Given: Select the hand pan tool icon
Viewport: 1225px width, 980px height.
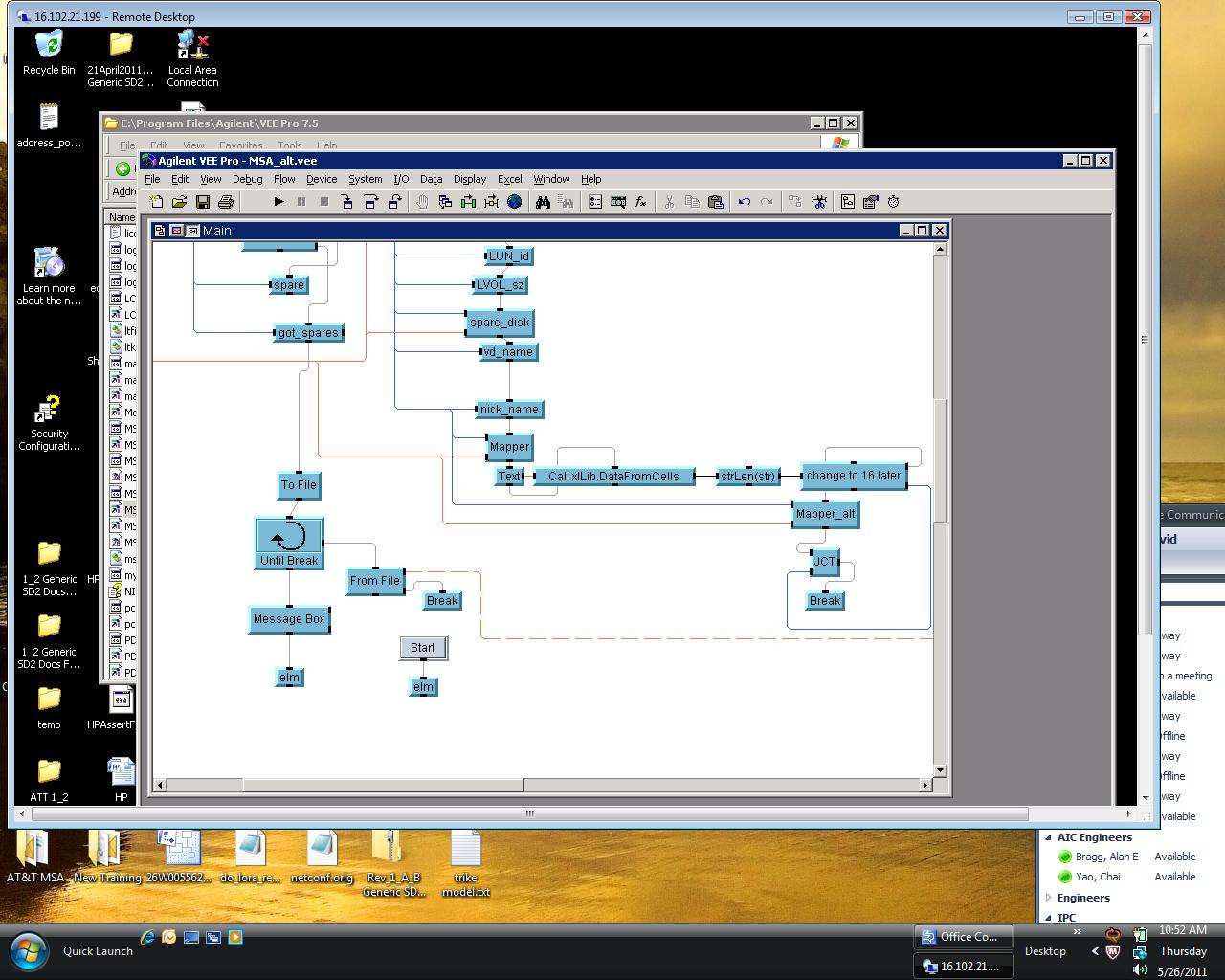Looking at the screenshot, I should [x=422, y=202].
